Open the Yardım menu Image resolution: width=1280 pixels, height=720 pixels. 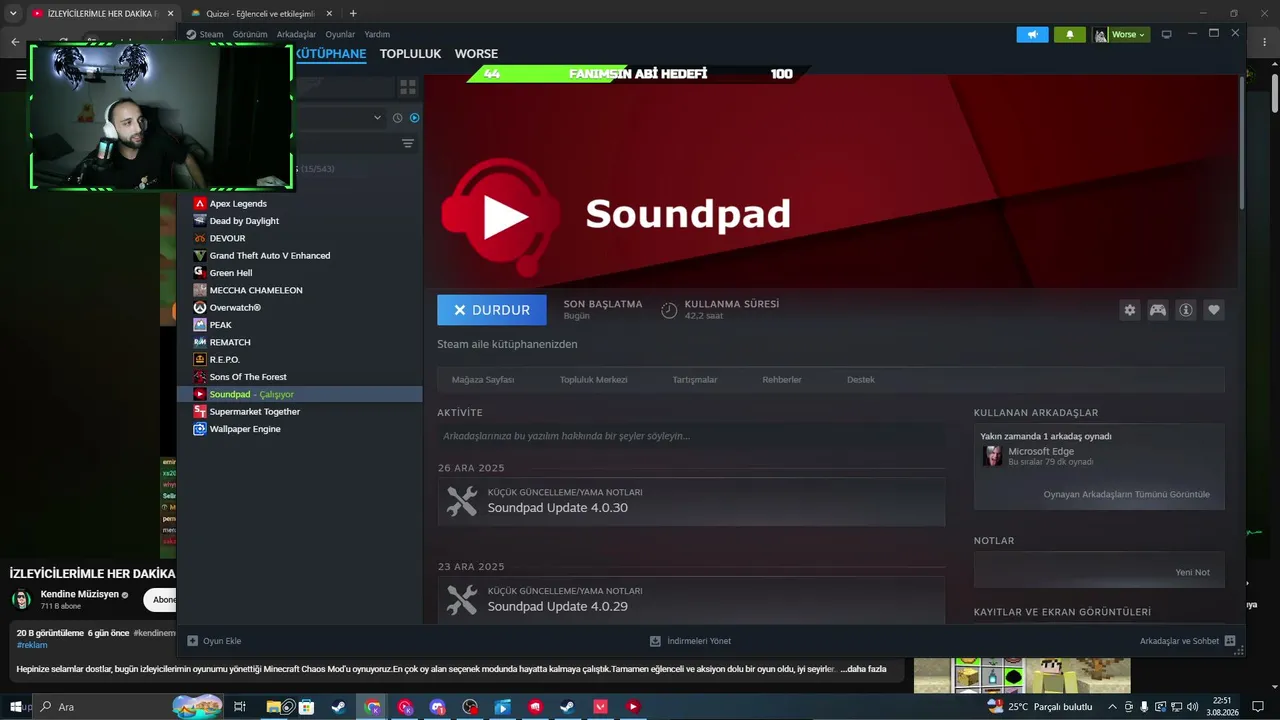click(x=377, y=34)
